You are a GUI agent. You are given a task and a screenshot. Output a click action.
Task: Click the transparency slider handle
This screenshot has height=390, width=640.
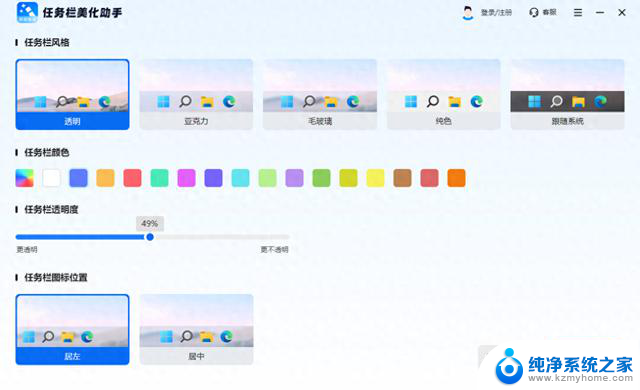150,237
